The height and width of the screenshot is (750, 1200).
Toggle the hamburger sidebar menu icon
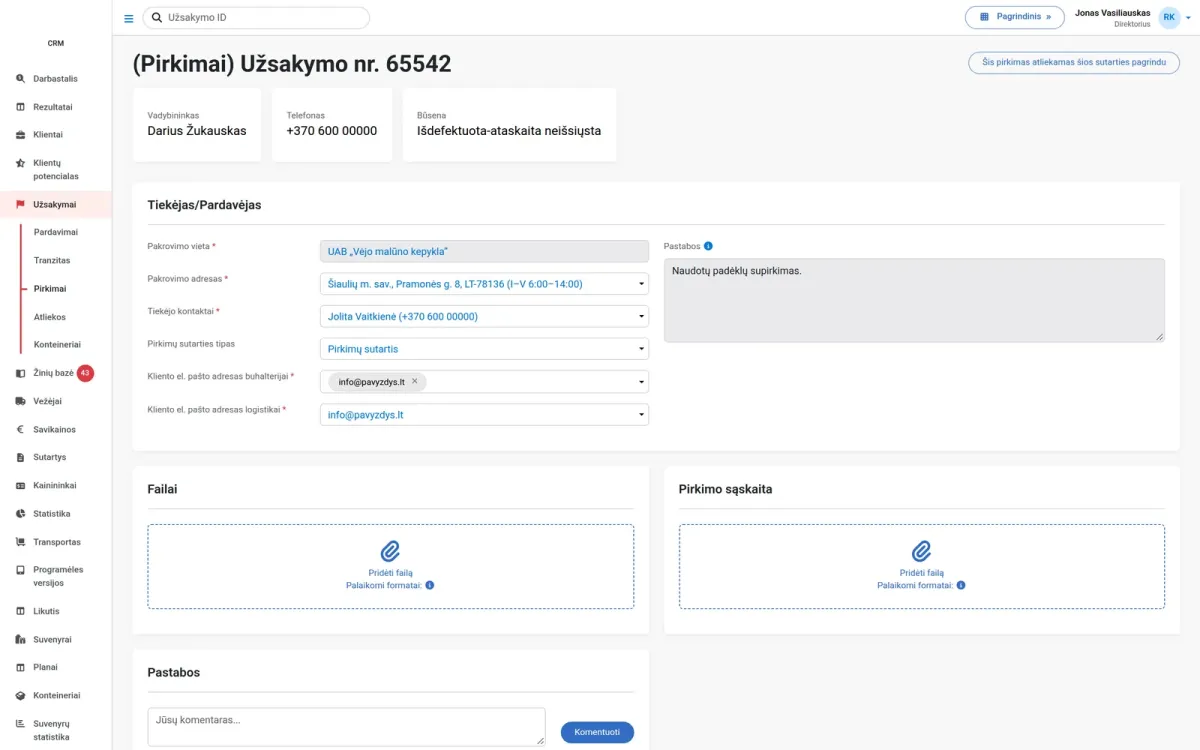click(128, 18)
